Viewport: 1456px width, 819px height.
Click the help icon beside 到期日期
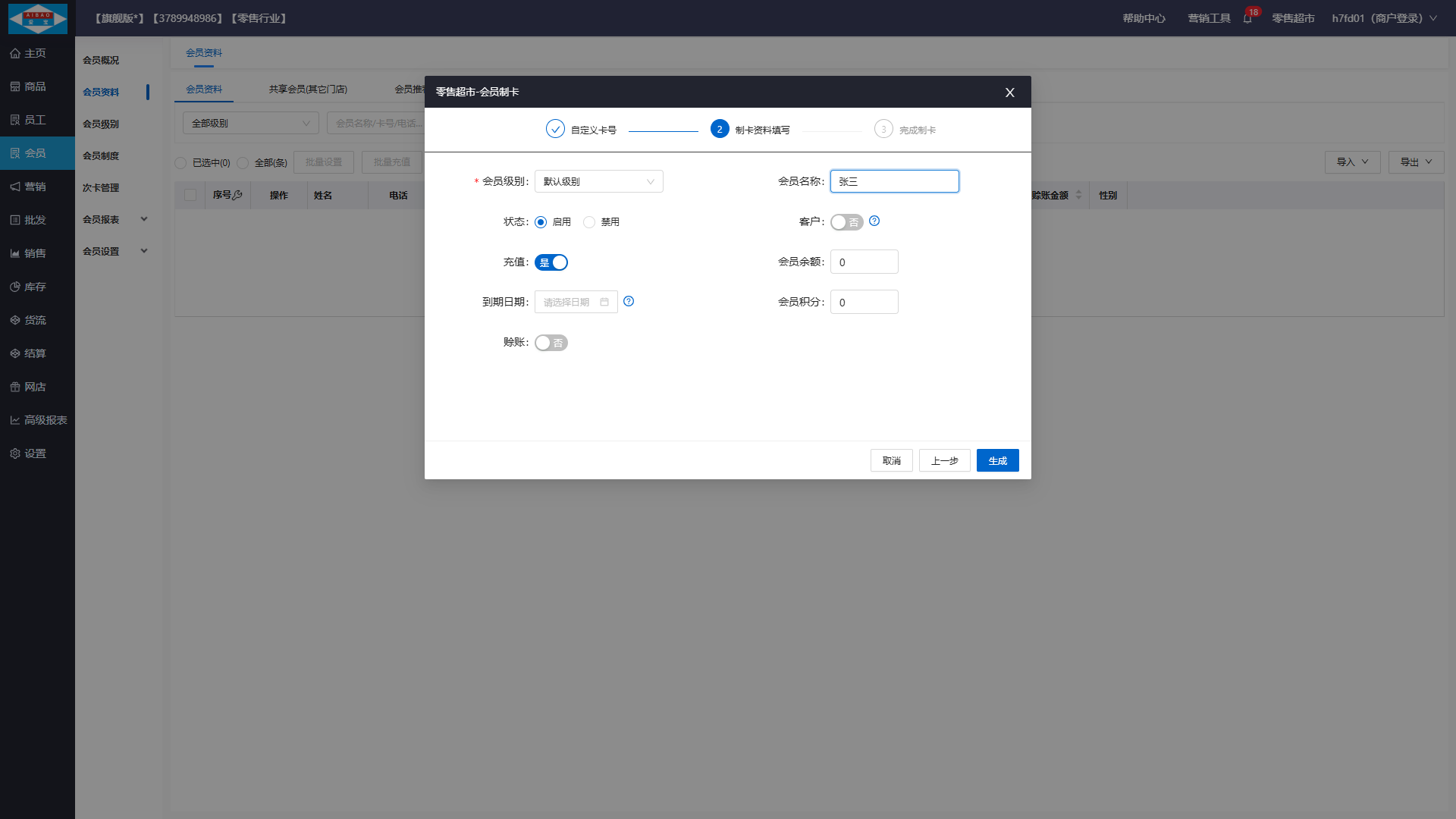coord(629,301)
